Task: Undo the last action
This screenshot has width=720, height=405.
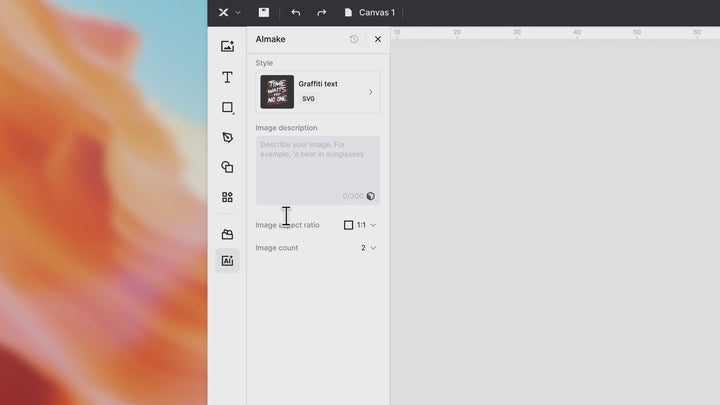Action: tap(295, 13)
